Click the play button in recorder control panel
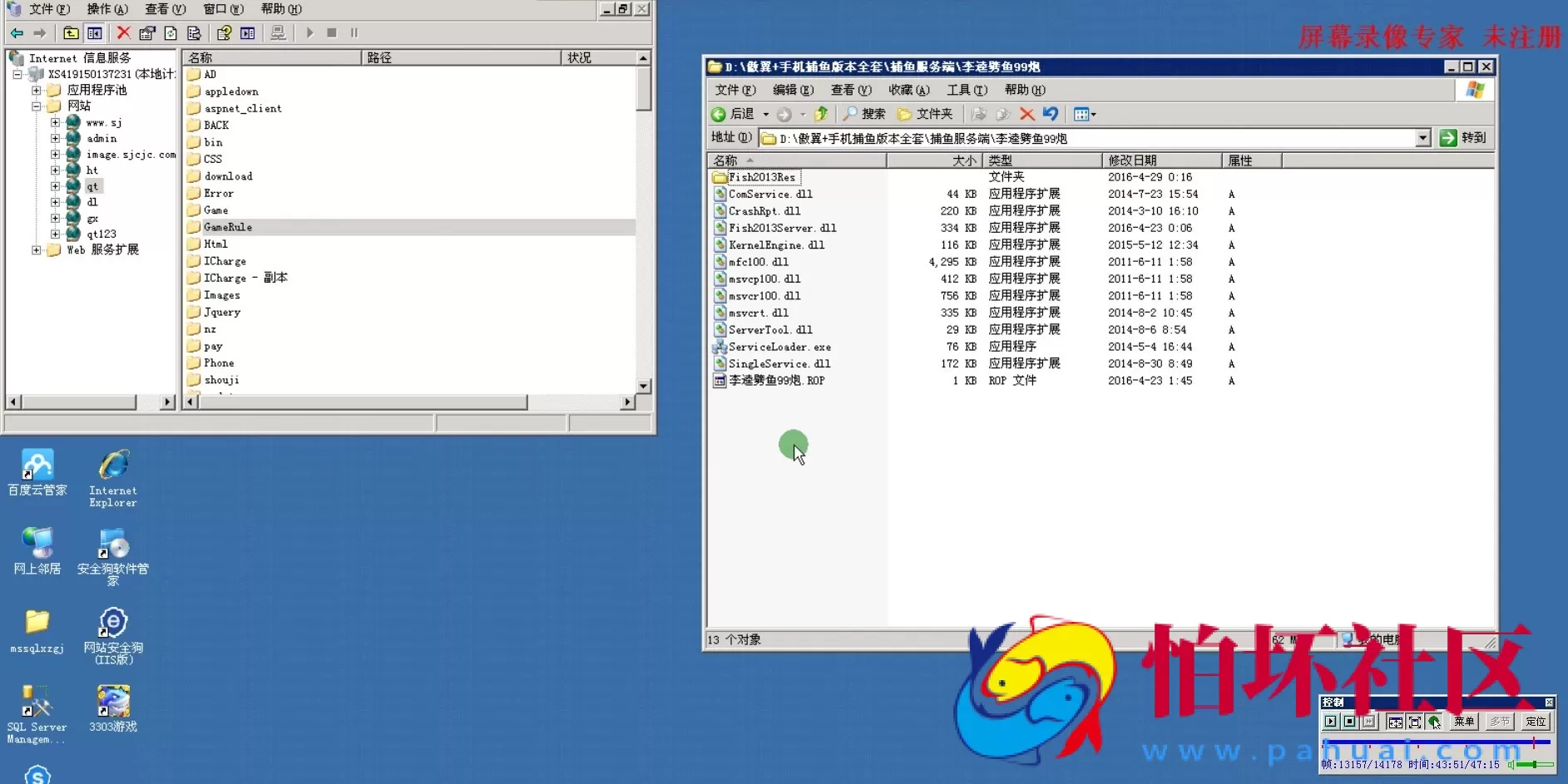The image size is (1568, 784). 1330,722
